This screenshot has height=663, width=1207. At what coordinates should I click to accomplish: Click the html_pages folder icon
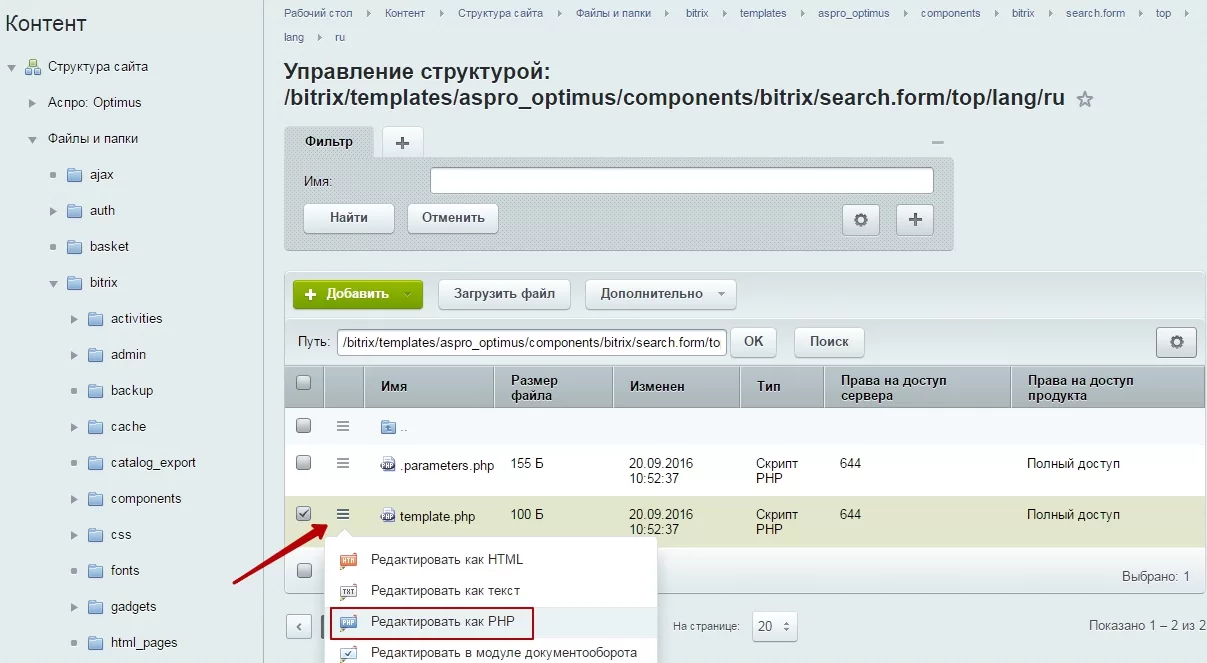(x=96, y=643)
